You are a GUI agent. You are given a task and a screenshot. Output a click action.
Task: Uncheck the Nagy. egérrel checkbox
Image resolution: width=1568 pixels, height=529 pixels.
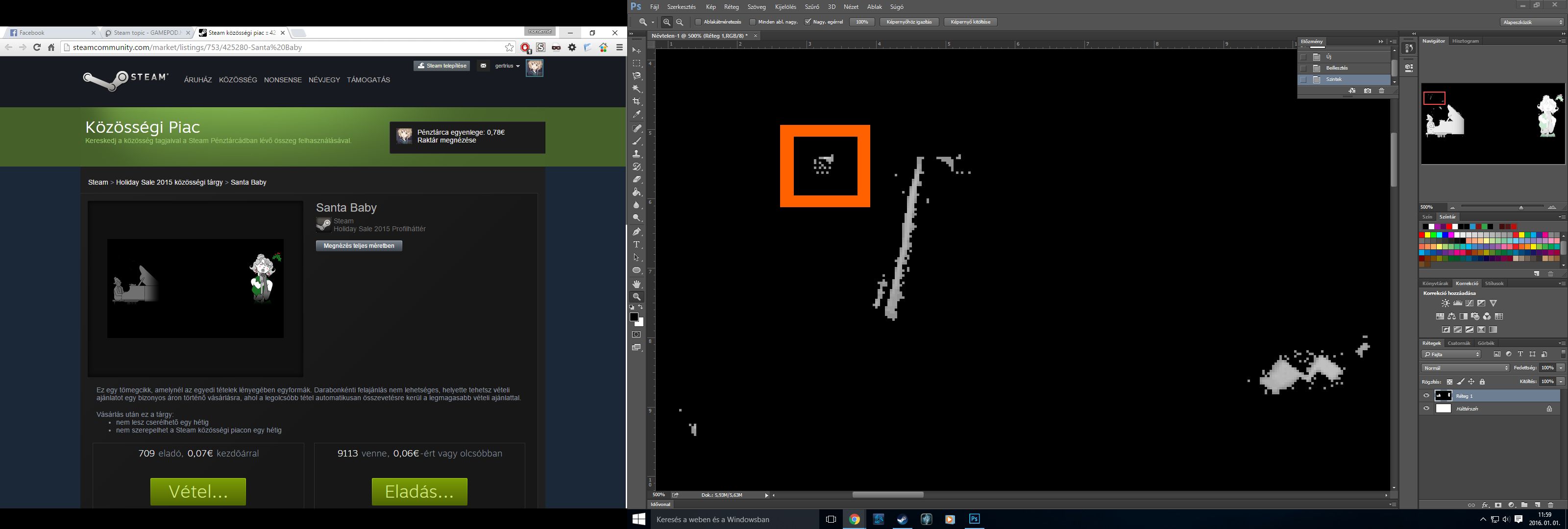coord(808,22)
